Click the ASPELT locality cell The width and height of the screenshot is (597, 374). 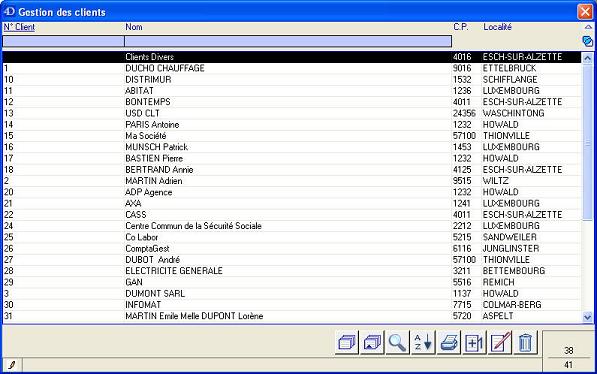(x=498, y=316)
